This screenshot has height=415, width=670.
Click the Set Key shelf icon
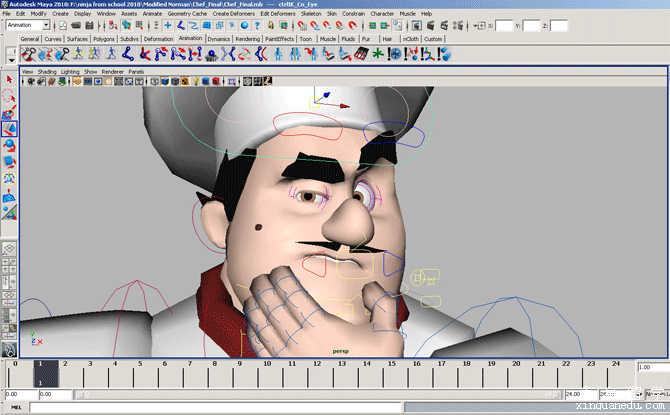point(29,54)
